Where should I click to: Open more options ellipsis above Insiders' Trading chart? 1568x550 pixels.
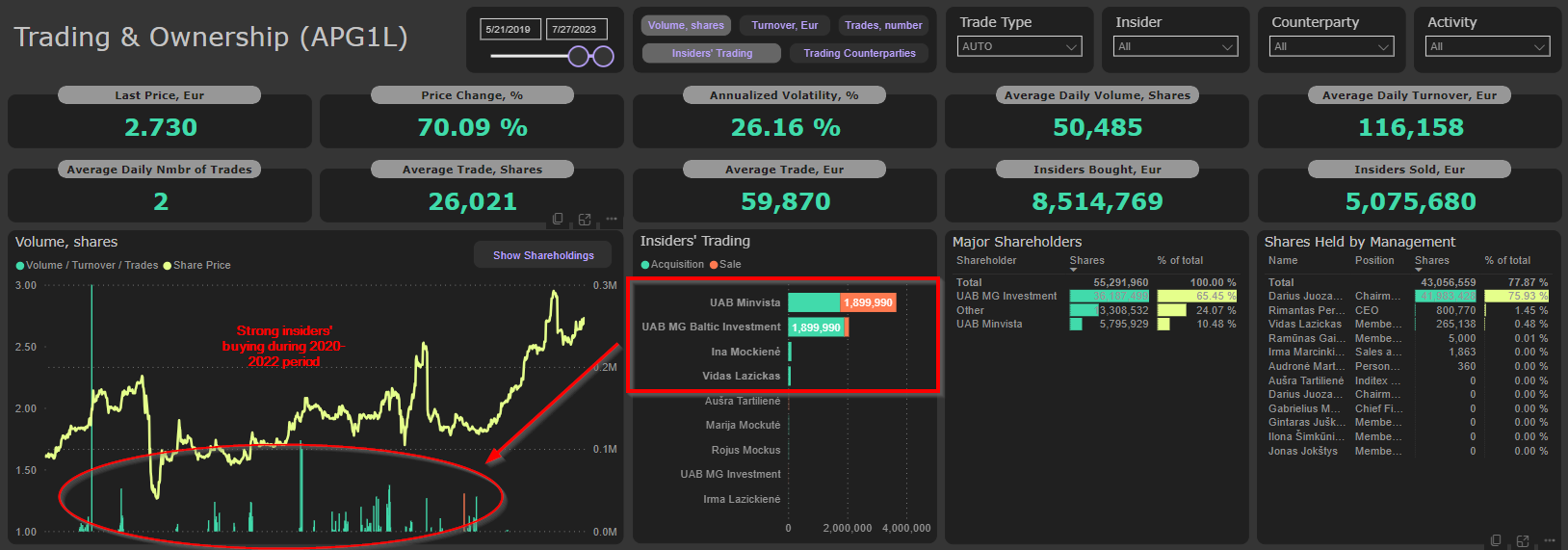tap(611, 219)
